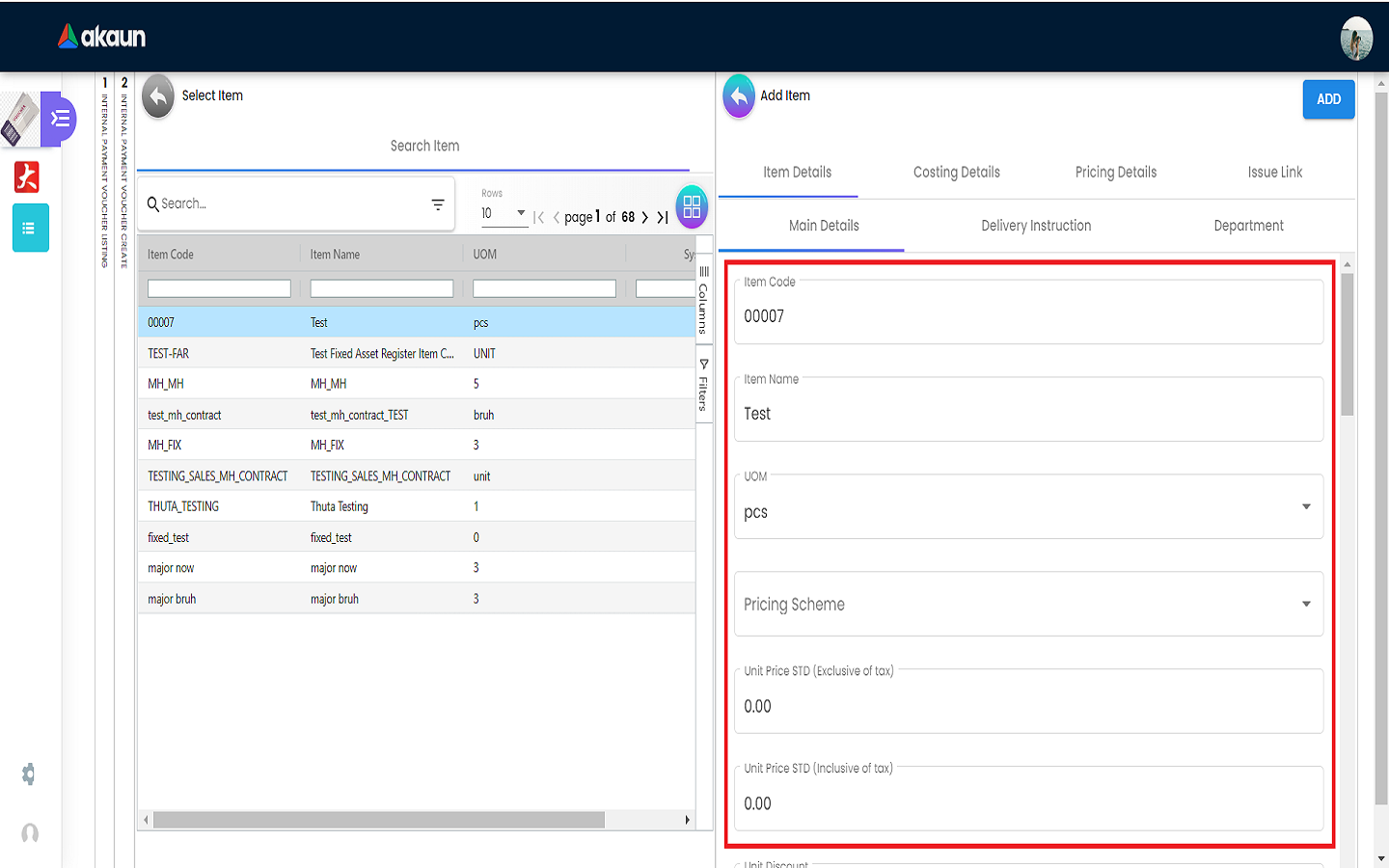Viewport: 1389px width, 868px height.
Task: Open the Rows per page dropdown
Action: click(x=504, y=213)
